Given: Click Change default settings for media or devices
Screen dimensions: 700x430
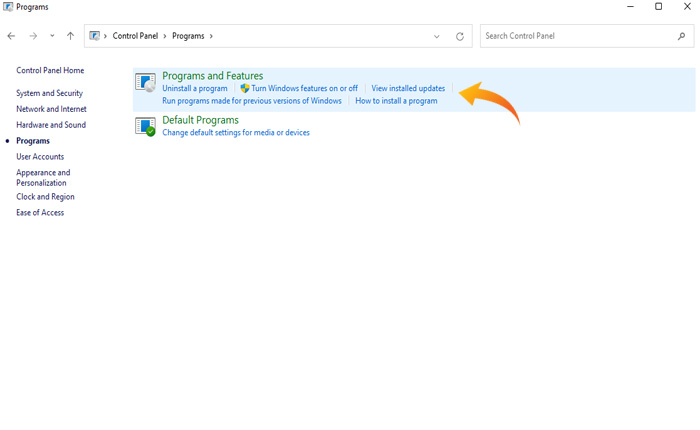Looking at the screenshot, I should (x=236, y=133).
